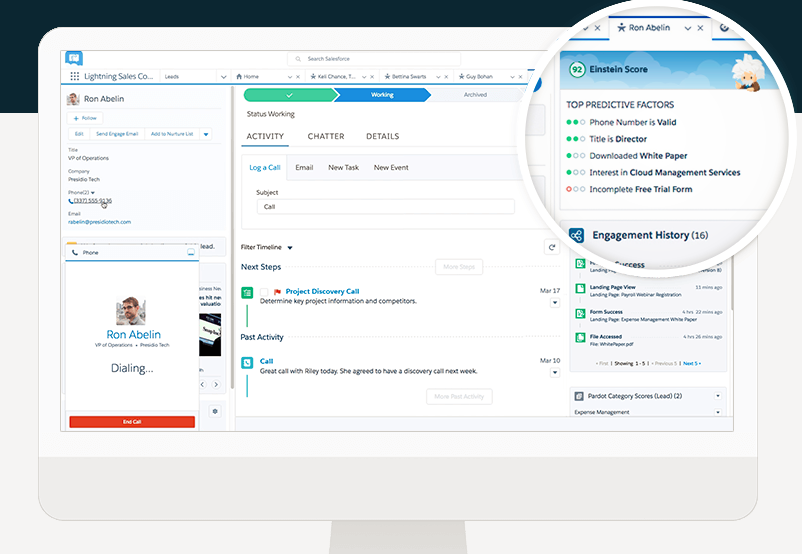Click the More Steps button
Screen dimensions: 802x554
coord(459,267)
